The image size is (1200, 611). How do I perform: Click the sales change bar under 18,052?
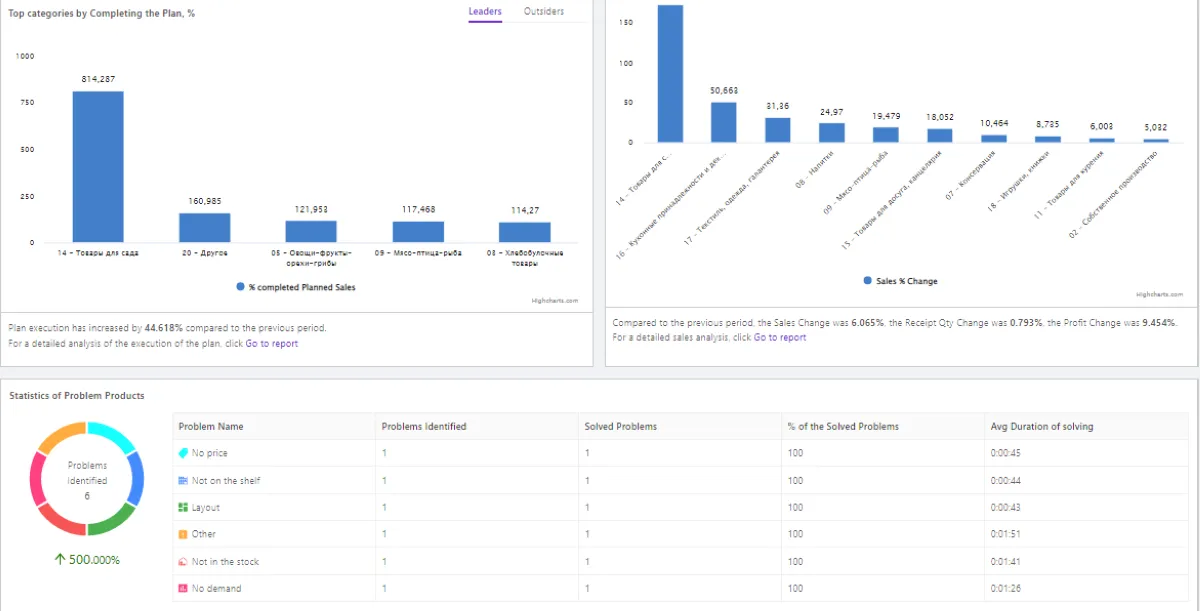(939, 135)
